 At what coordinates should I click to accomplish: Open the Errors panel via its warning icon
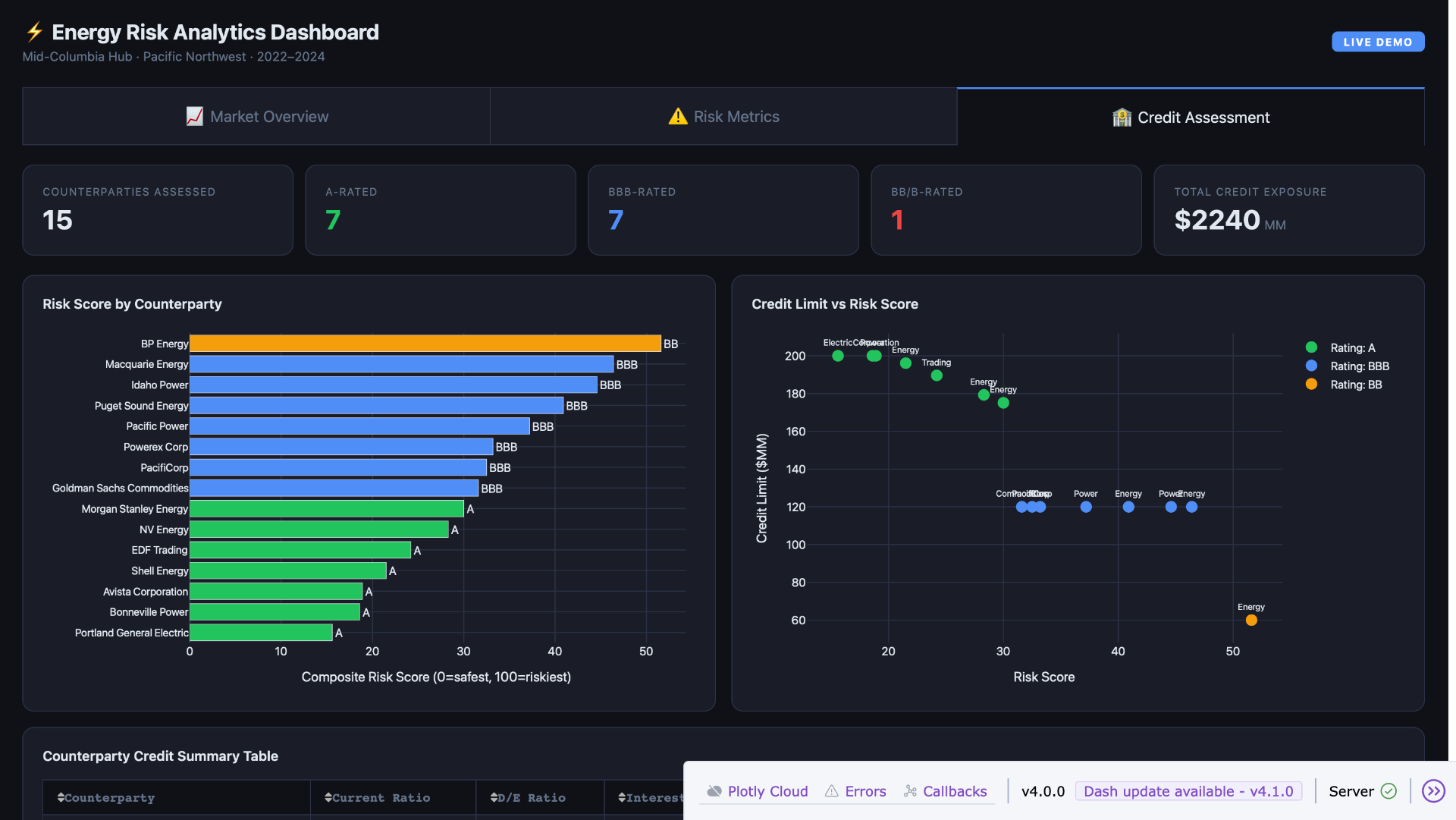coord(832,791)
